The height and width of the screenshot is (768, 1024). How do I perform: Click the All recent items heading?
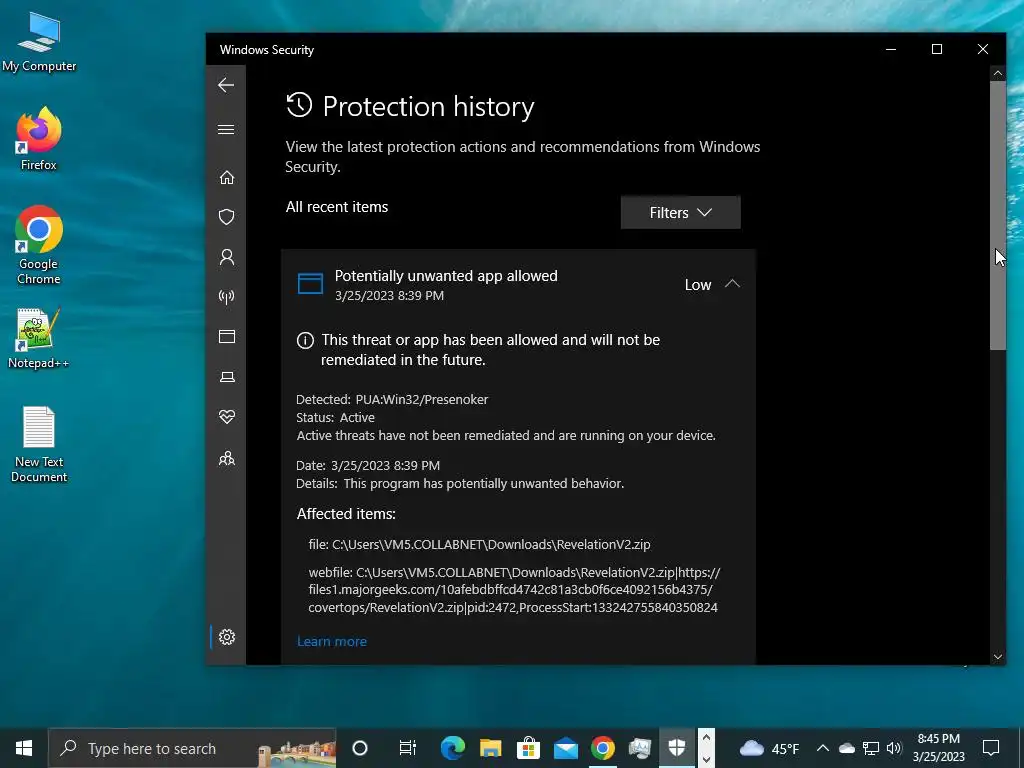[x=337, y=207]
